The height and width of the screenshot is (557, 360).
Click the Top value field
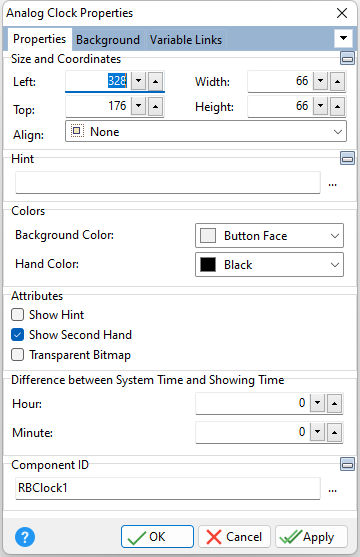(x=98, y=106)
